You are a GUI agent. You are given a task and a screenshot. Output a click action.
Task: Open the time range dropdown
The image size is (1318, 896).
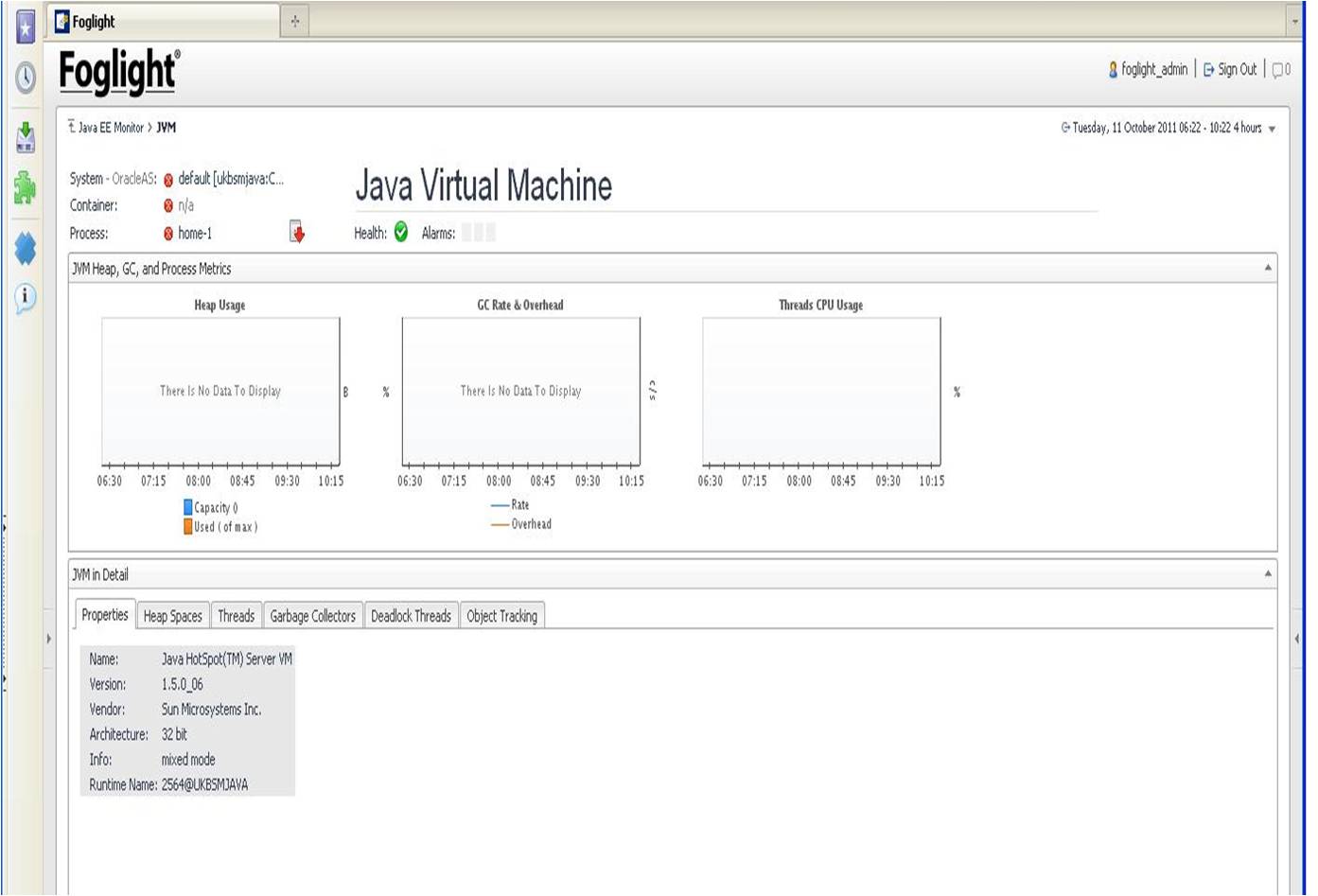[x=1272, y=129]
